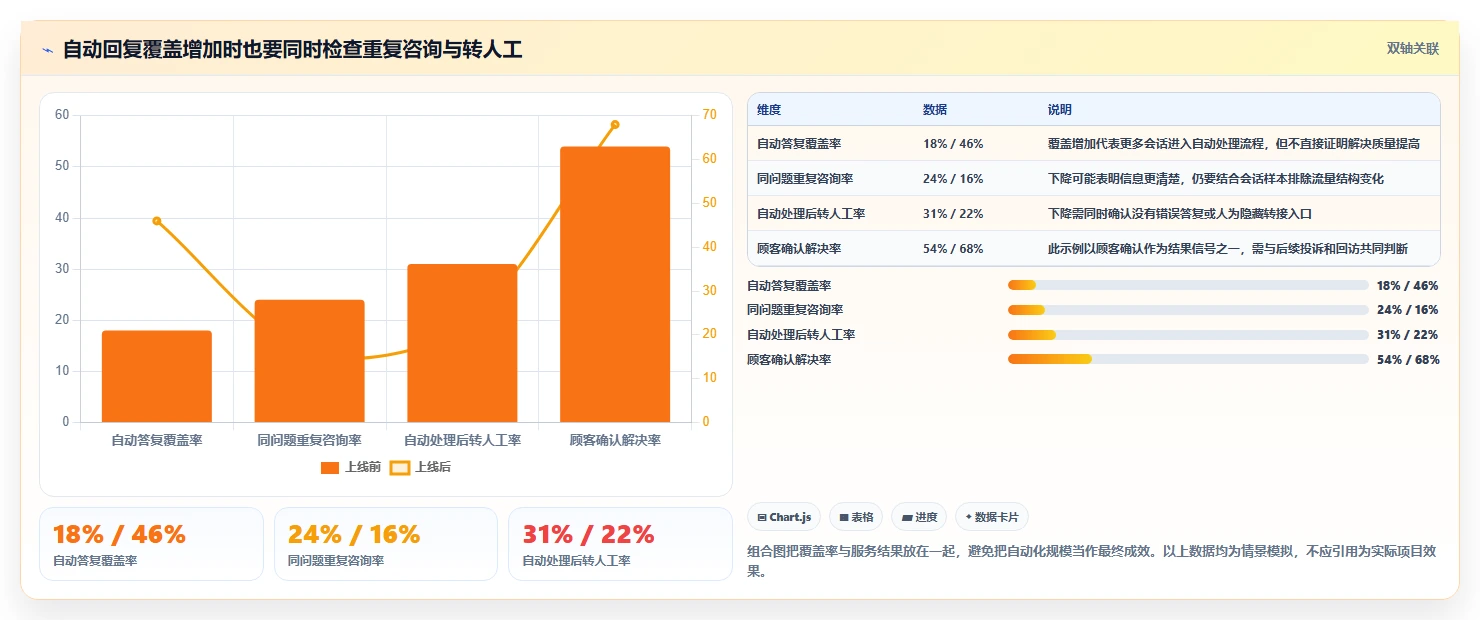Click the 双轴关联 badge in the header
The width and height of the screenshot is (1480, 620).
tap(1412, 48)
